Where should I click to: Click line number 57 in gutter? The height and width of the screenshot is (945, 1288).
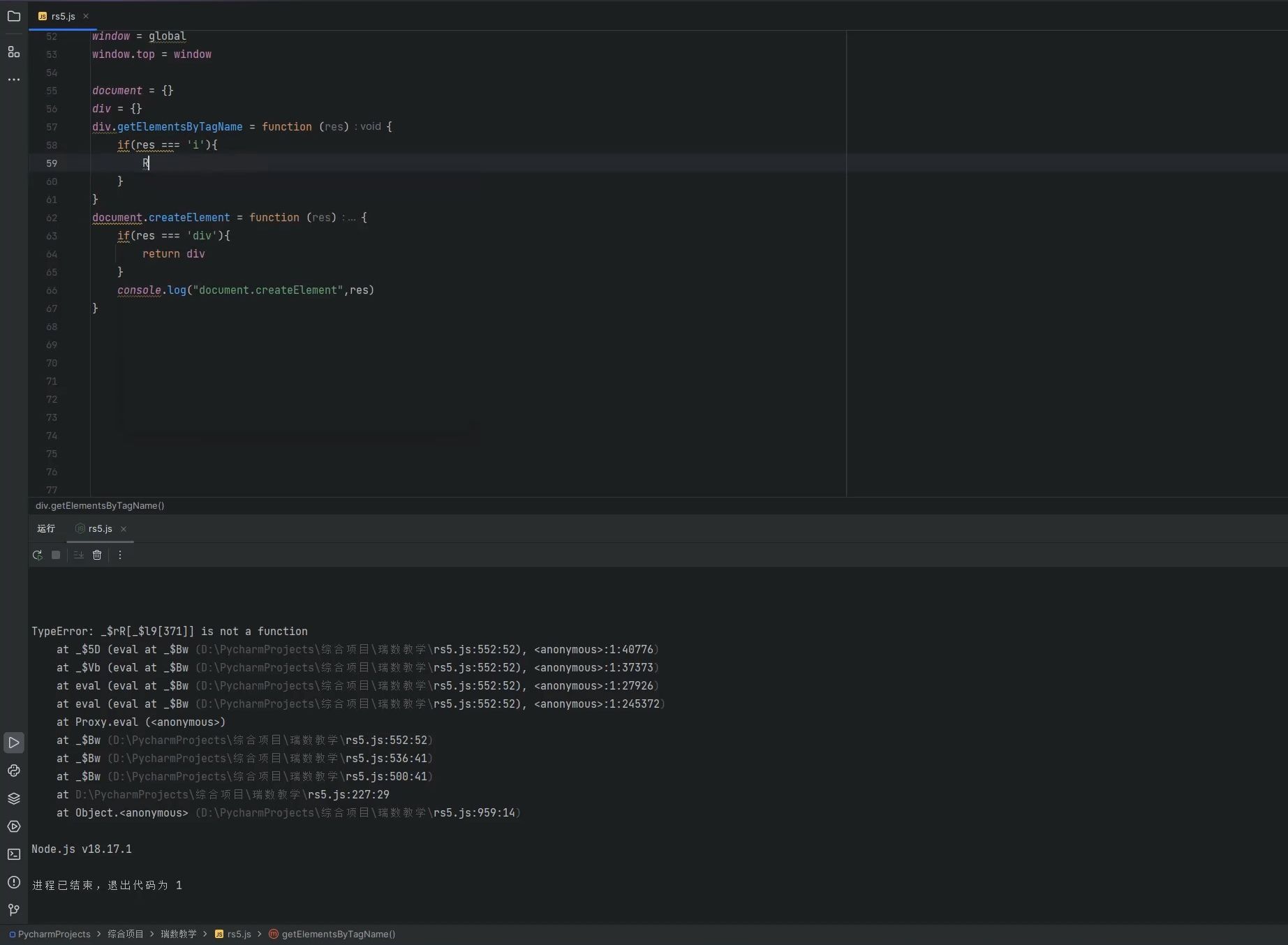tap(52, 127)
